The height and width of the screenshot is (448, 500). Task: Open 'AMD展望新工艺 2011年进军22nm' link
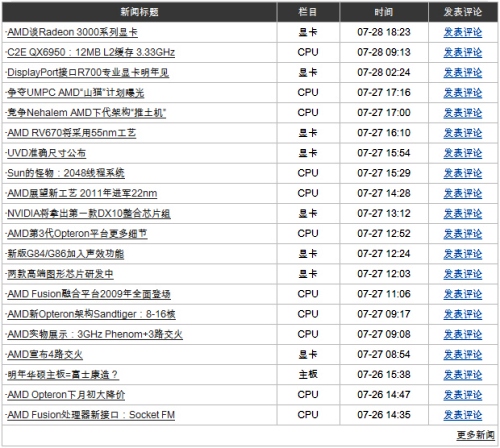tap(82, 193)
